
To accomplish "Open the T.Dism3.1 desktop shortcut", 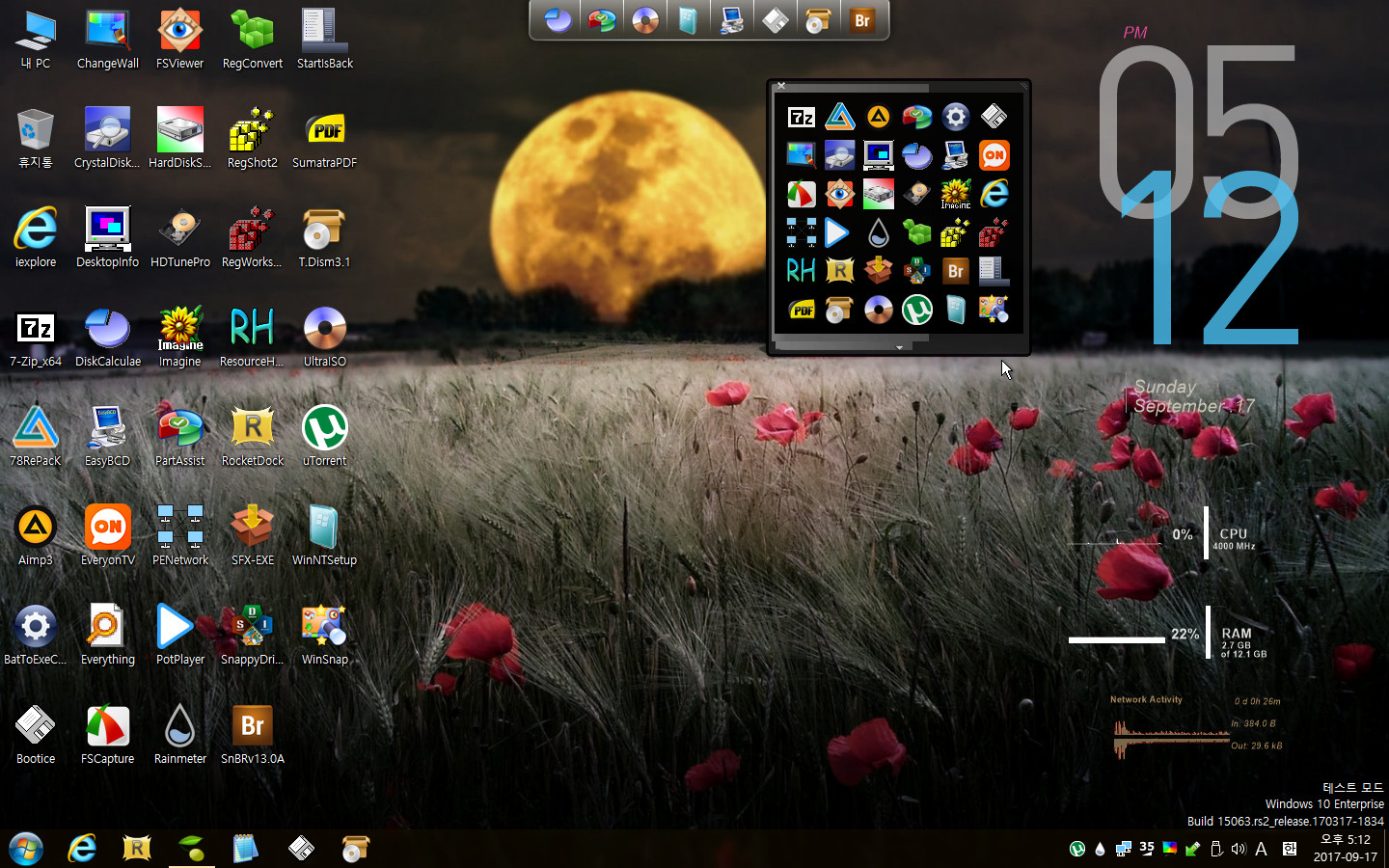I will click(x=325, y=238).
